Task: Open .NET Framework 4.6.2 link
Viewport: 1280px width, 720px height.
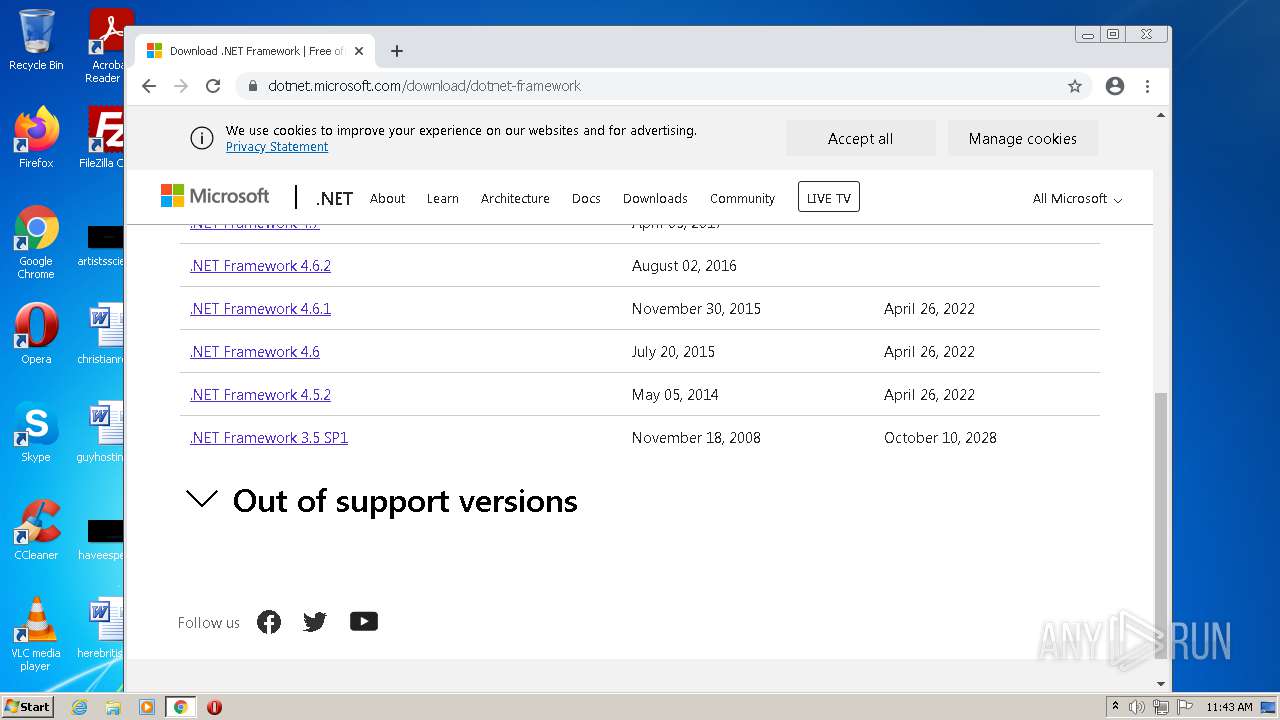Action: tap(260, 266)
